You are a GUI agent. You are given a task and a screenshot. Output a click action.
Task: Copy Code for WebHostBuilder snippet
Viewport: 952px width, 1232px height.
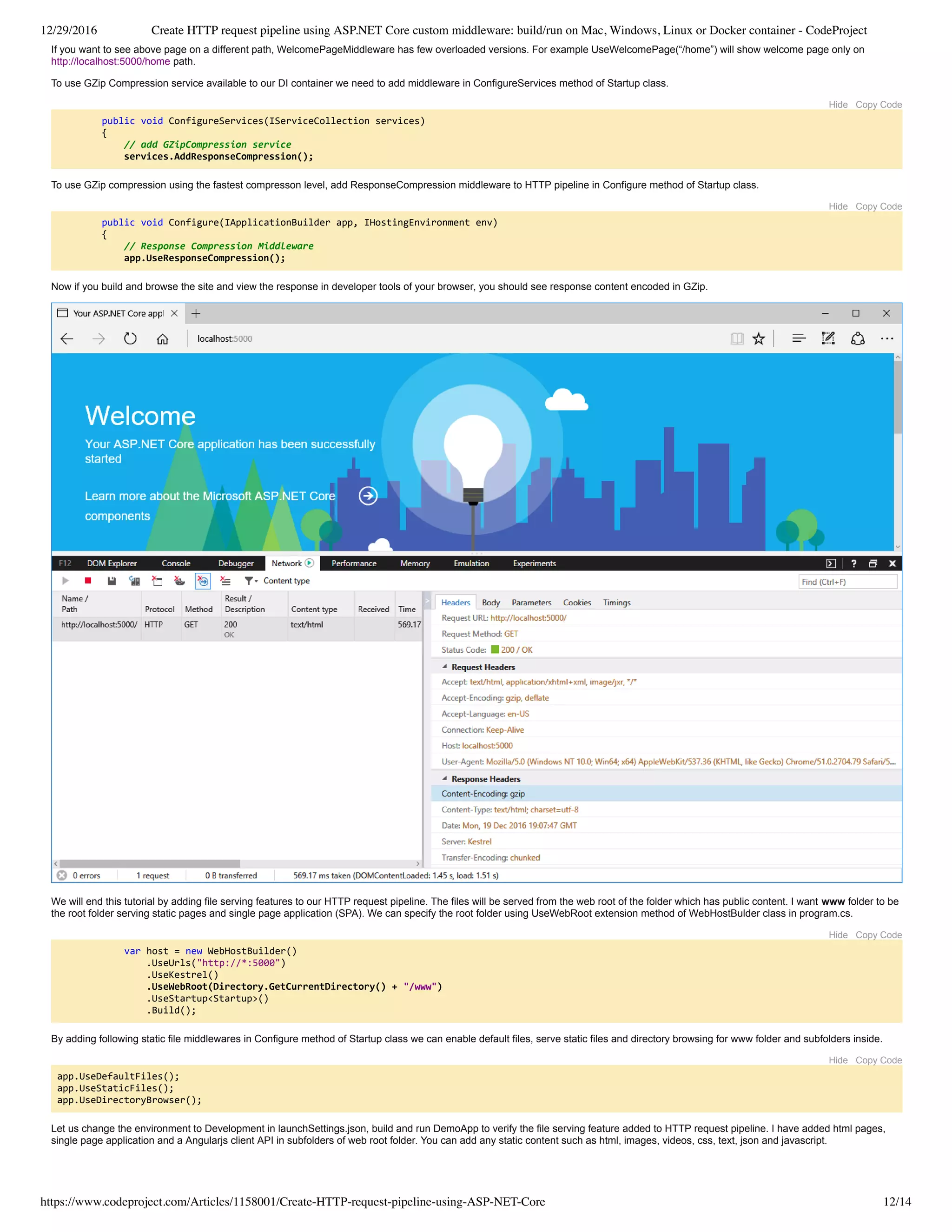click(879, 935)
